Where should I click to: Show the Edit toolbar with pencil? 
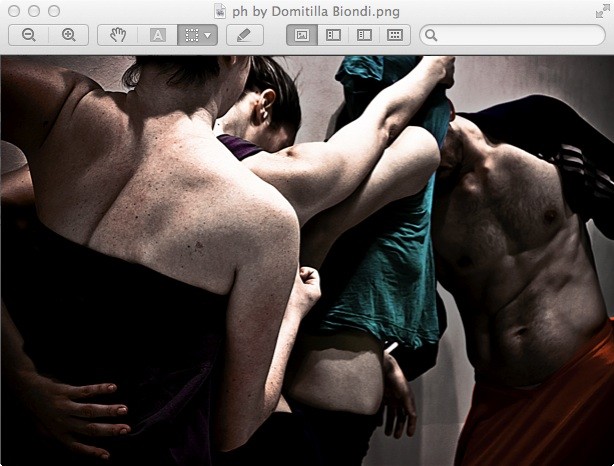pyautogui.click(x=245, y=35)
